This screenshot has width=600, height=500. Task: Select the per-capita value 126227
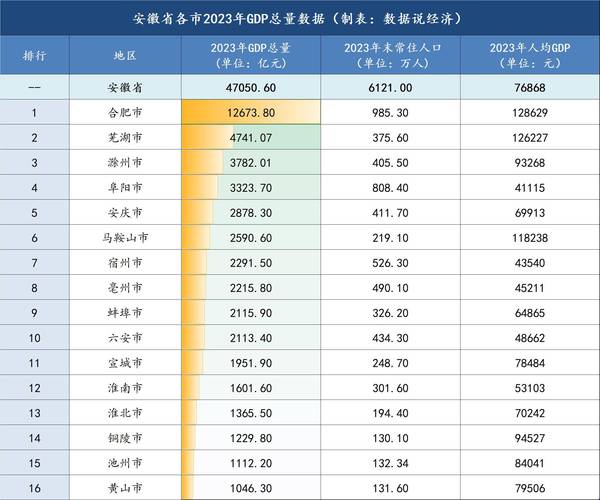[530, 138]
